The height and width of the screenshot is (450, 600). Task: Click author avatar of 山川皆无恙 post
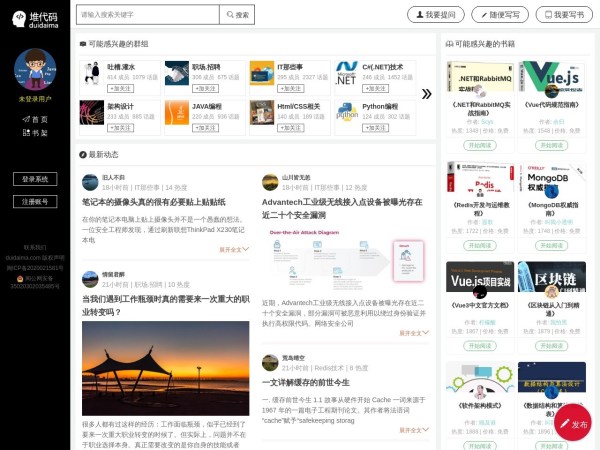click(x=270, y=182)
